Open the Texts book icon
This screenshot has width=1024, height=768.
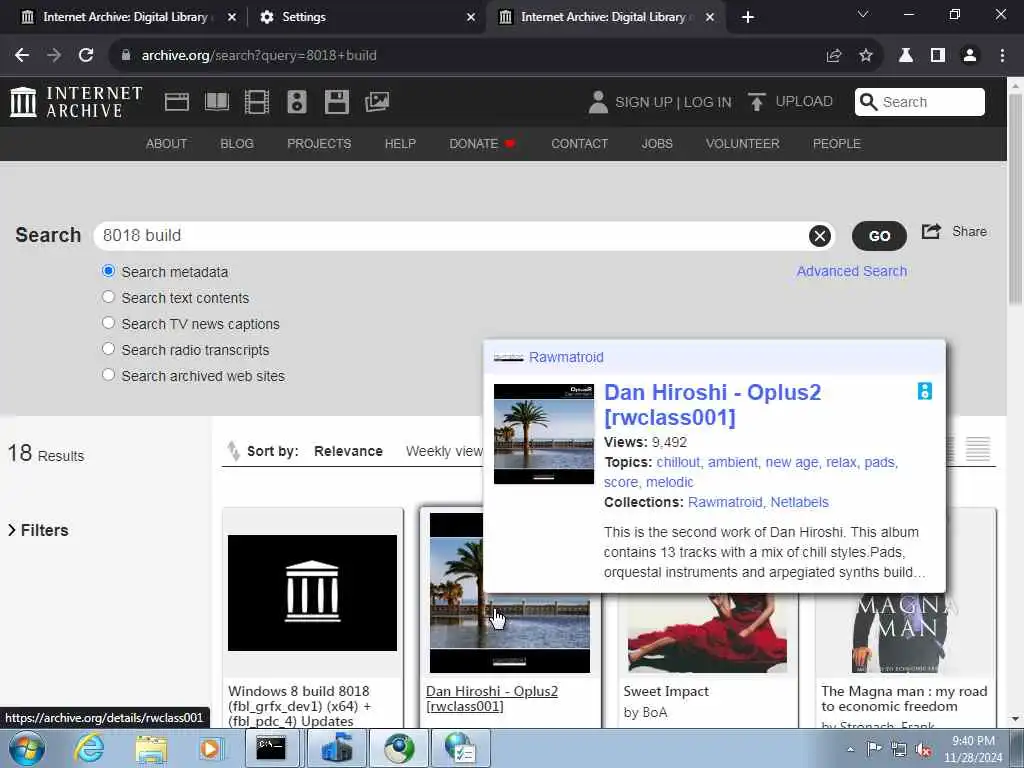click(217, 102)
